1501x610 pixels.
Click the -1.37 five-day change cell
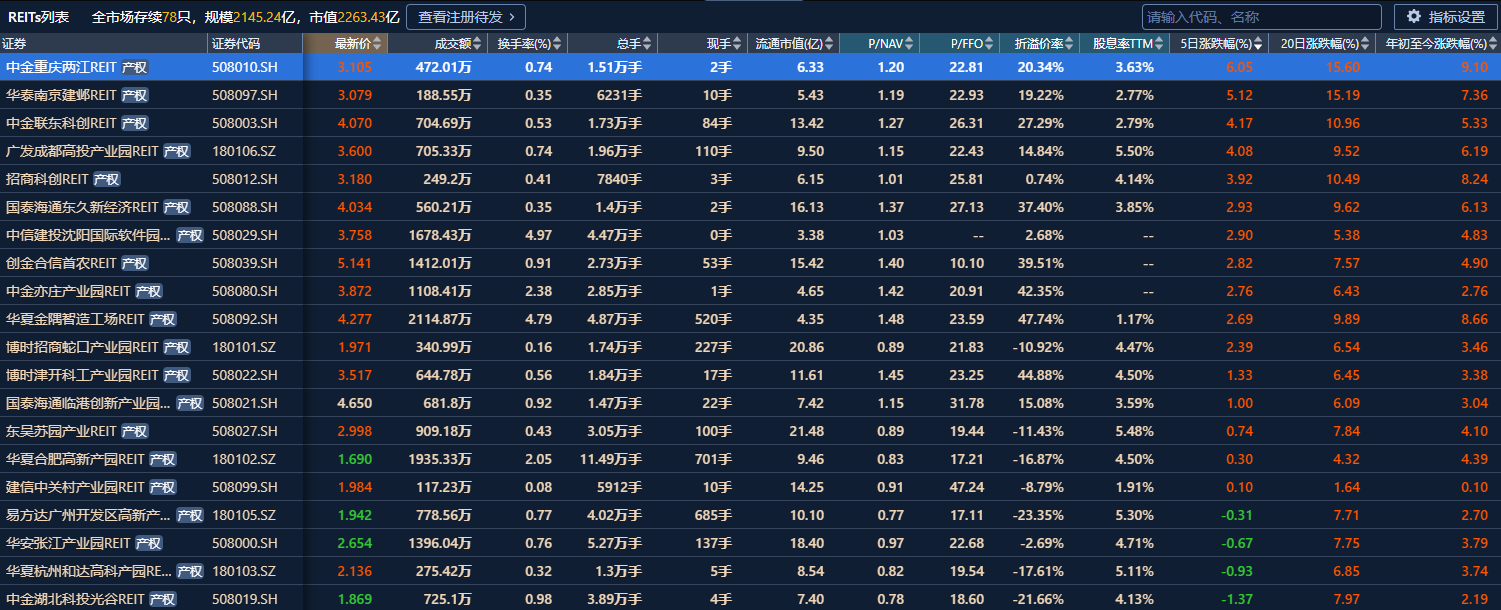pyautogui.click(x=1235, y=599)
